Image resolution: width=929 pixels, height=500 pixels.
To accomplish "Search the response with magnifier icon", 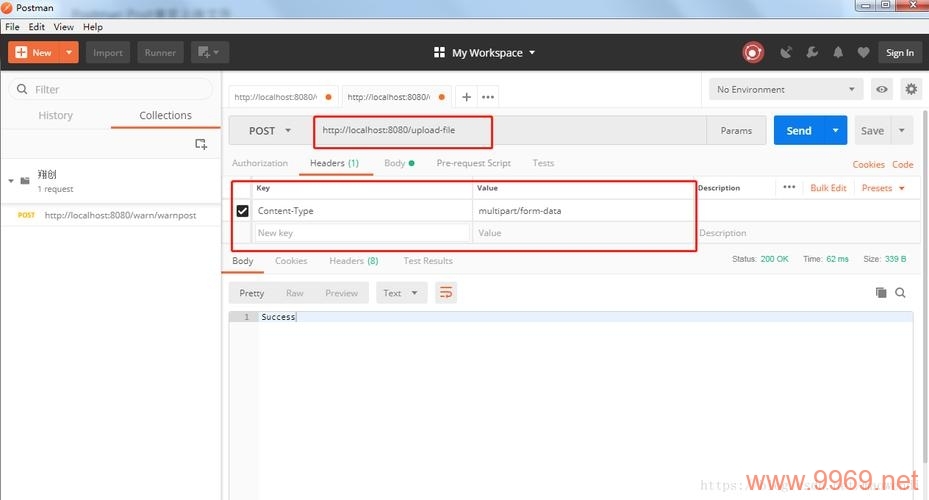I will coord(900,293).
